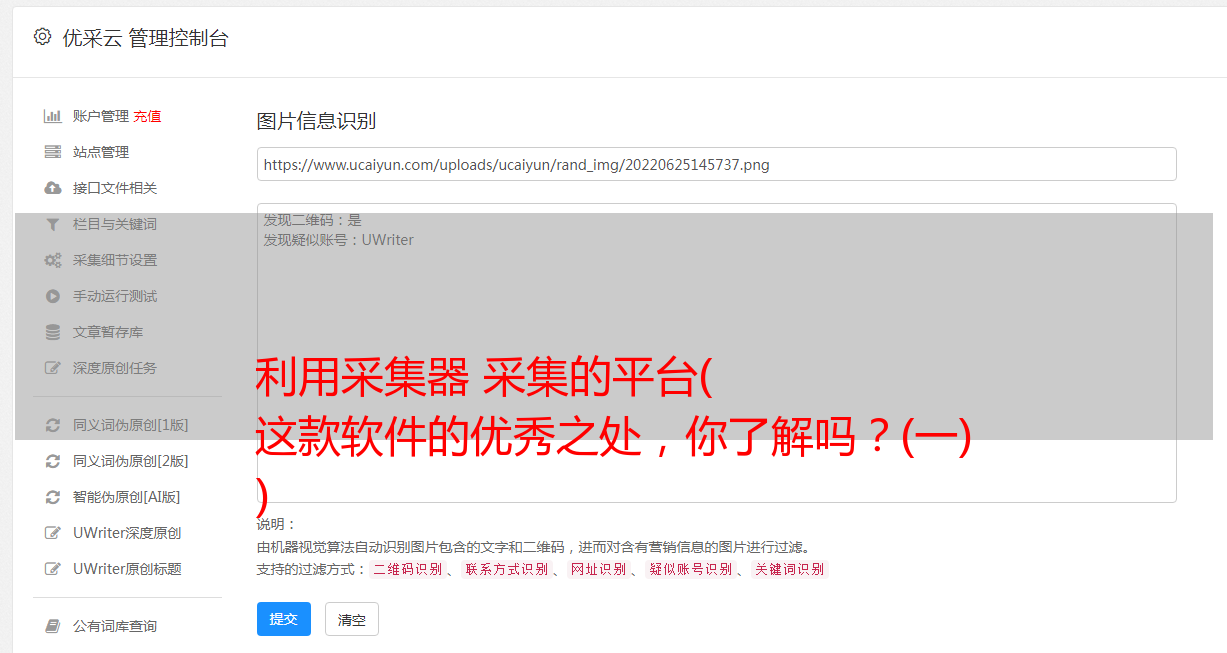Viewport: 1227px width, 653px height.
Task: Open 接口文件相关 in the sidebar
Action: (x=115, y=188)
